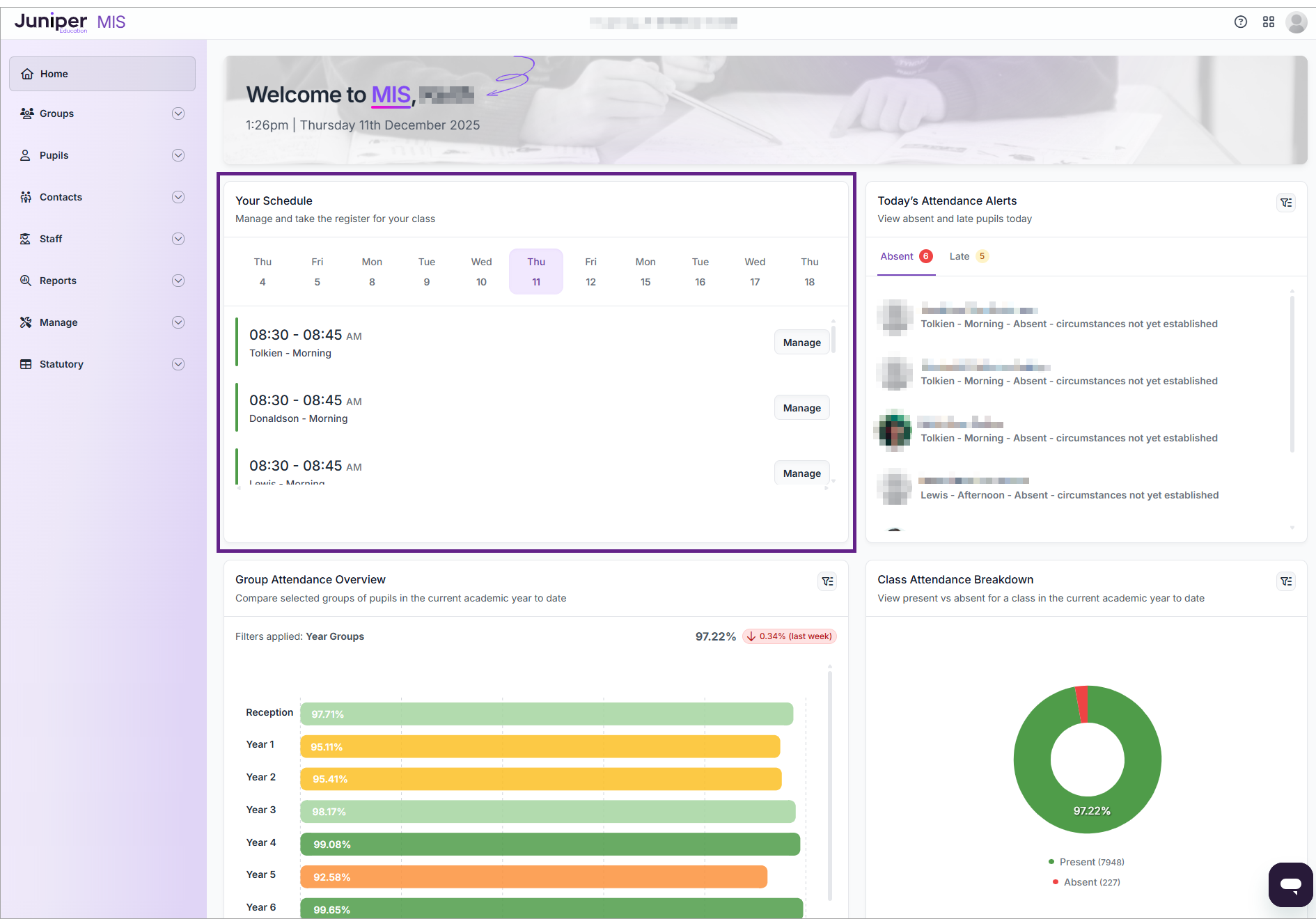Click the Juniper MIS logo

(x=70, y=22)
